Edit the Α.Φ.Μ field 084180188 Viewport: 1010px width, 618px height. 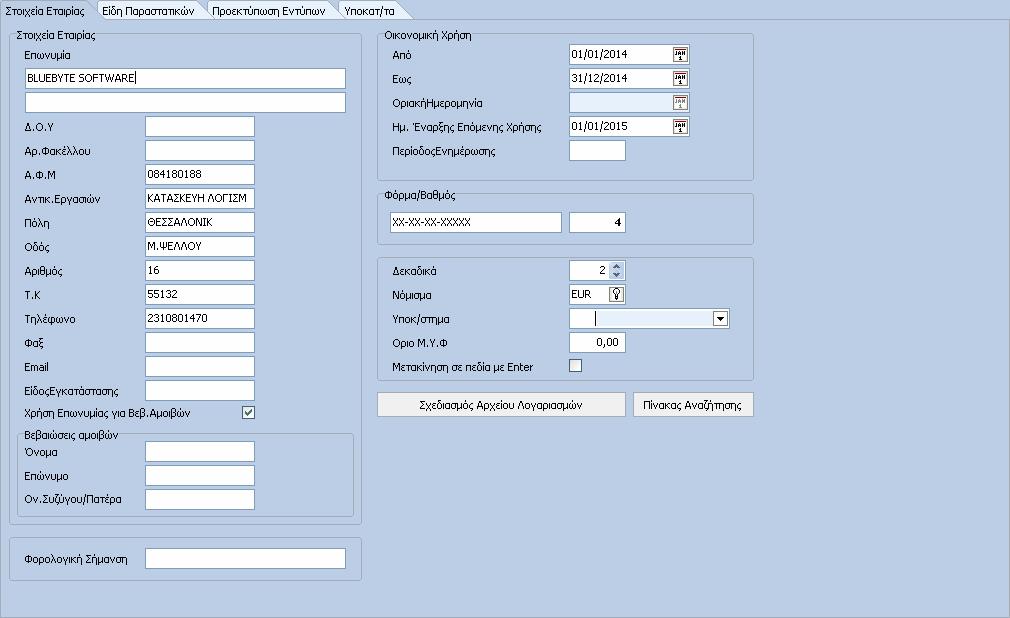[x=200, y=174]
